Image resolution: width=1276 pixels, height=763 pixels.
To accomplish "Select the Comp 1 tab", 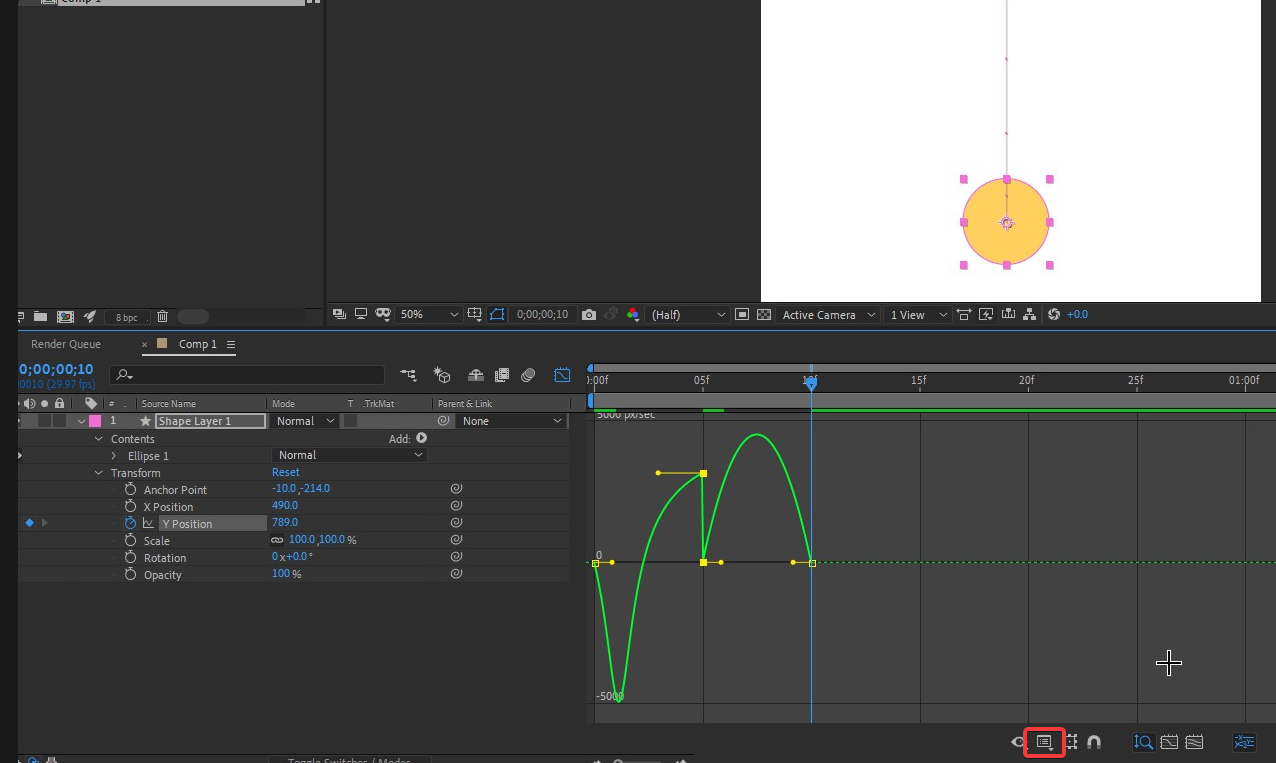I will [x=197, y=344].
